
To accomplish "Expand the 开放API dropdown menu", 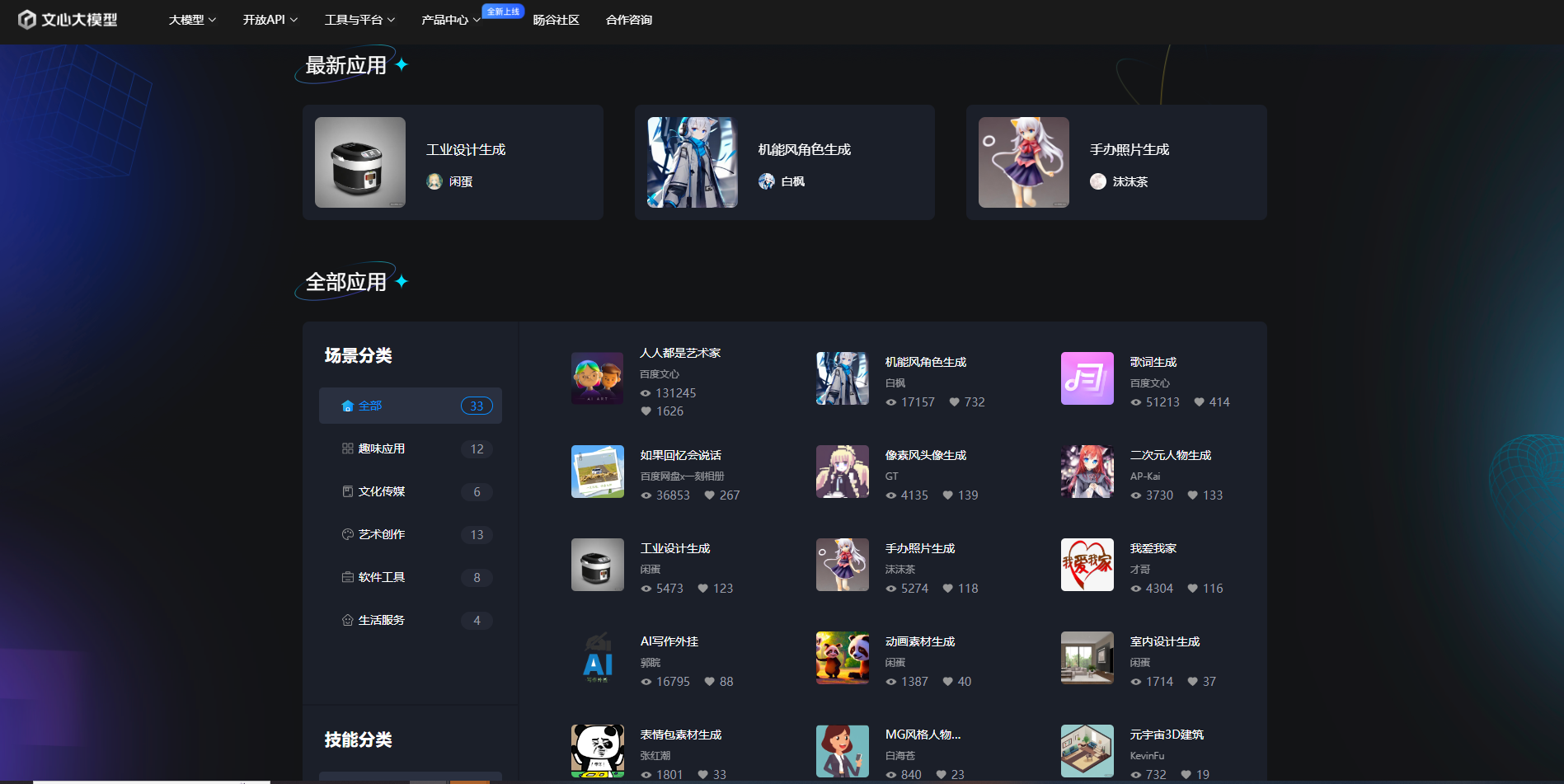I will point(270,20).
